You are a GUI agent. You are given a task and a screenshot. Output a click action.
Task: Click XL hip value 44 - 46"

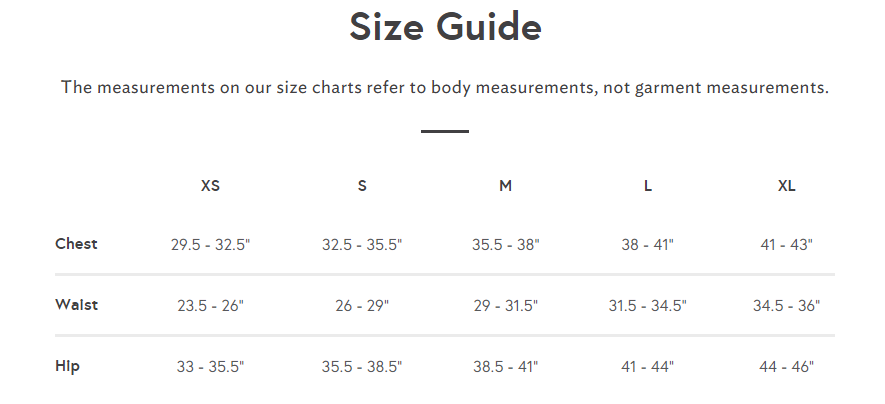(x=786, y=367)
